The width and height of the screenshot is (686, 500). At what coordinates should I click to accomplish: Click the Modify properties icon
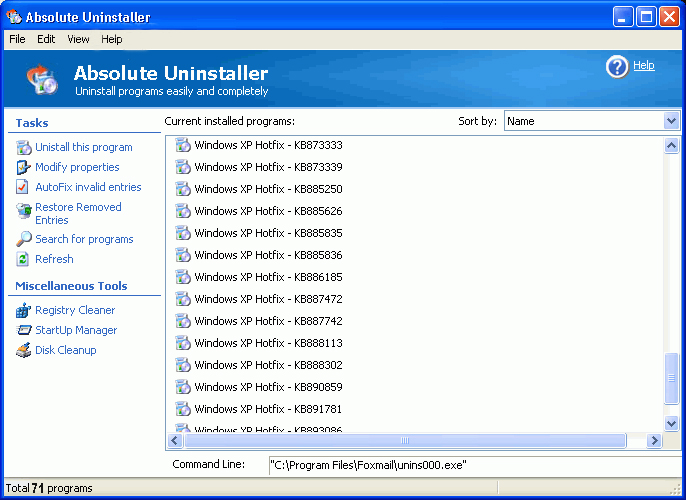pyautogui.click(x=25, y=167)
